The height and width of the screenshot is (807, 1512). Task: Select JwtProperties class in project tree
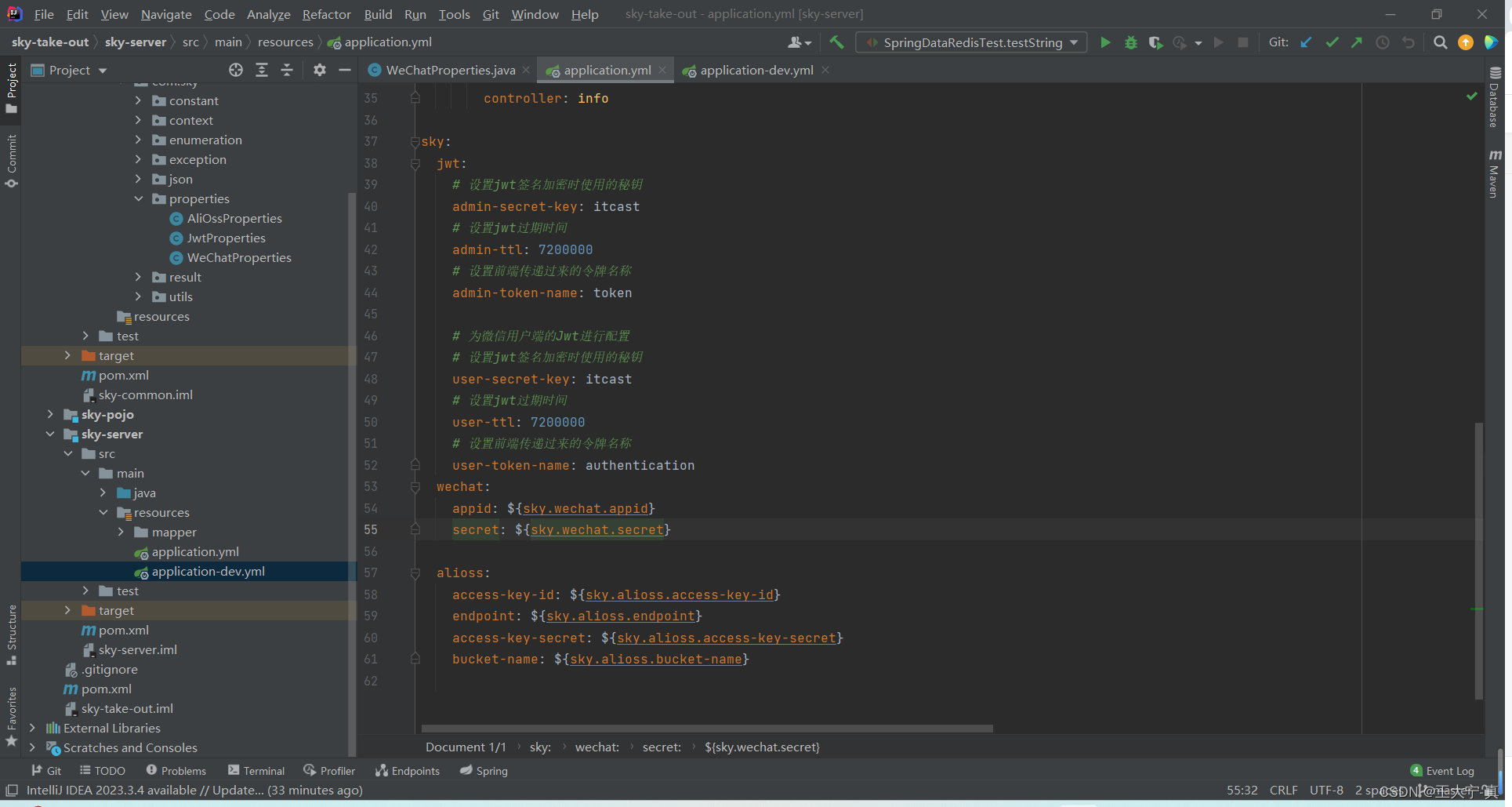coord(226,238)
